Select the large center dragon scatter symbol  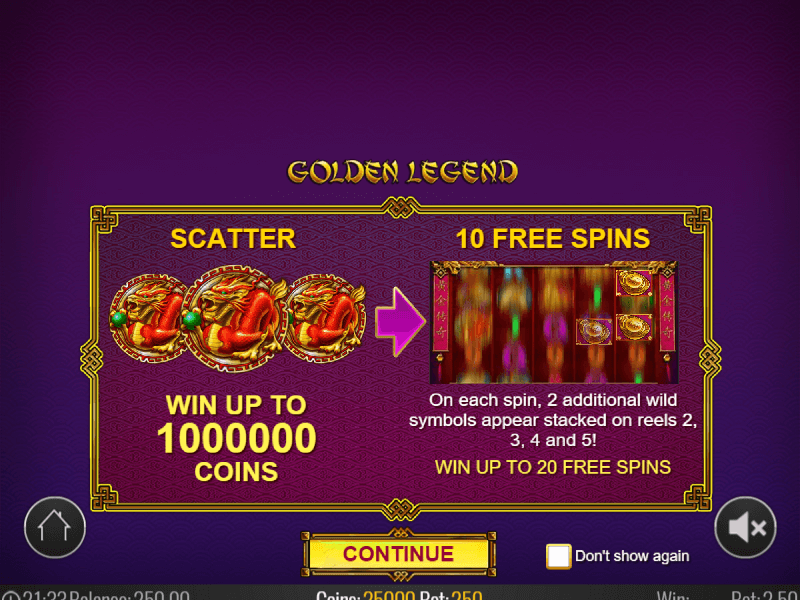[235, 318]
